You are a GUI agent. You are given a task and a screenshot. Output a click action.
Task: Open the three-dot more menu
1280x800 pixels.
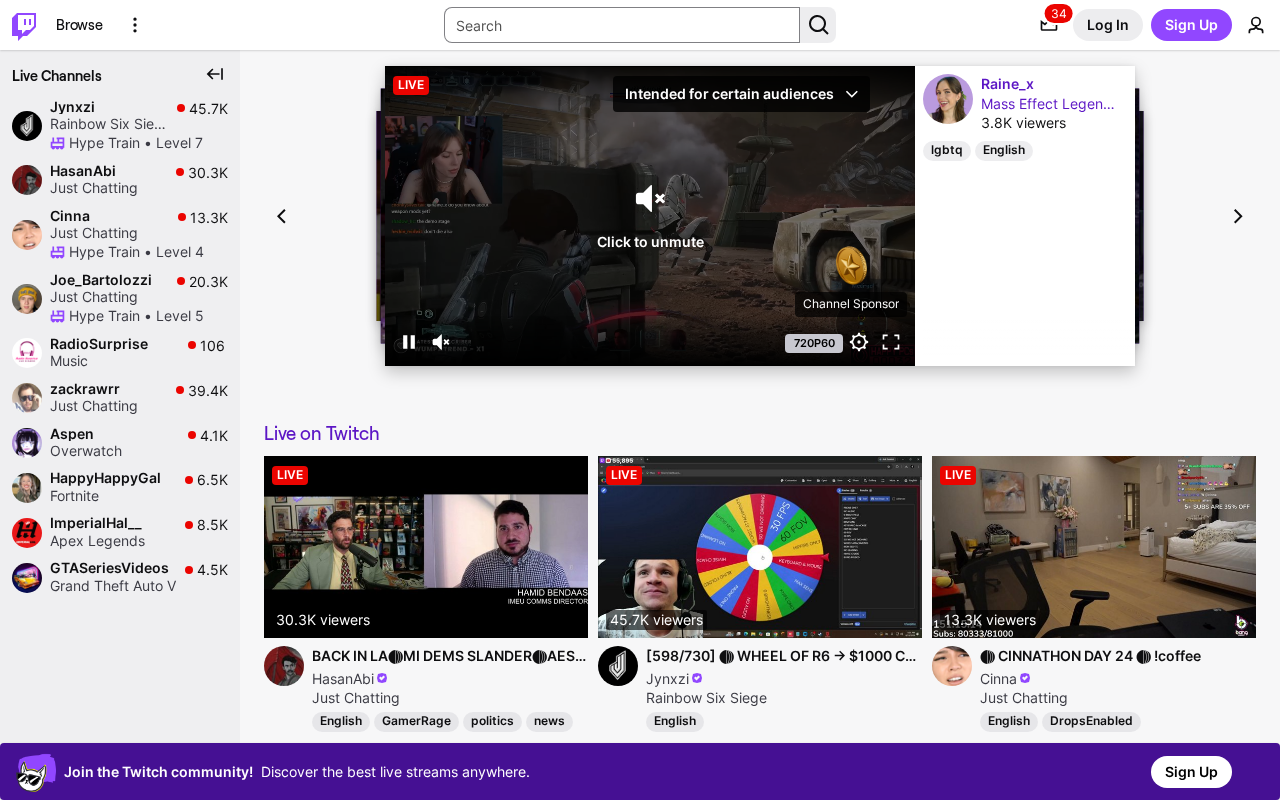(x=135, y=25)
